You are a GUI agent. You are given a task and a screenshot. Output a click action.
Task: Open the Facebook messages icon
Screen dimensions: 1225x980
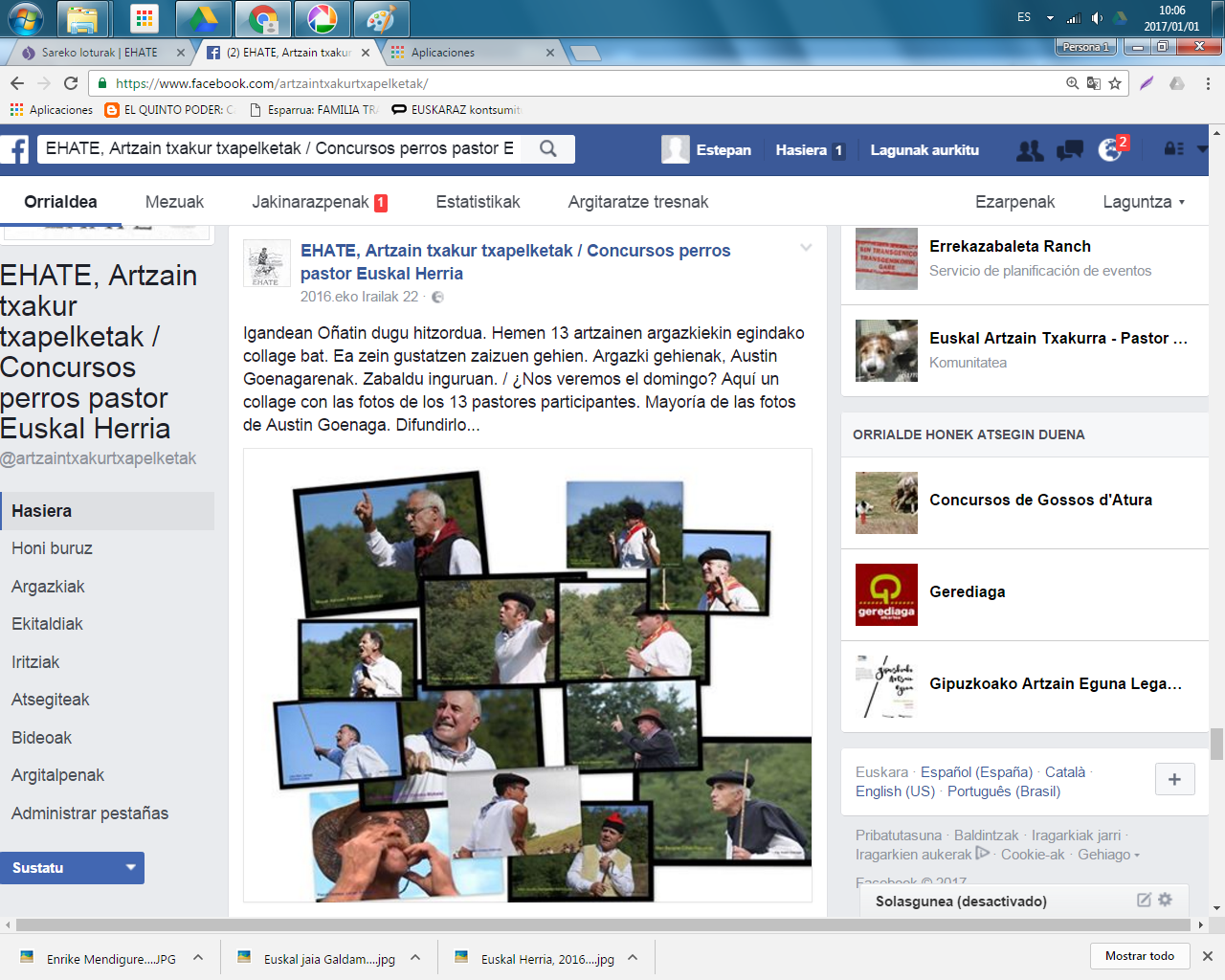tap(1069, 150)
